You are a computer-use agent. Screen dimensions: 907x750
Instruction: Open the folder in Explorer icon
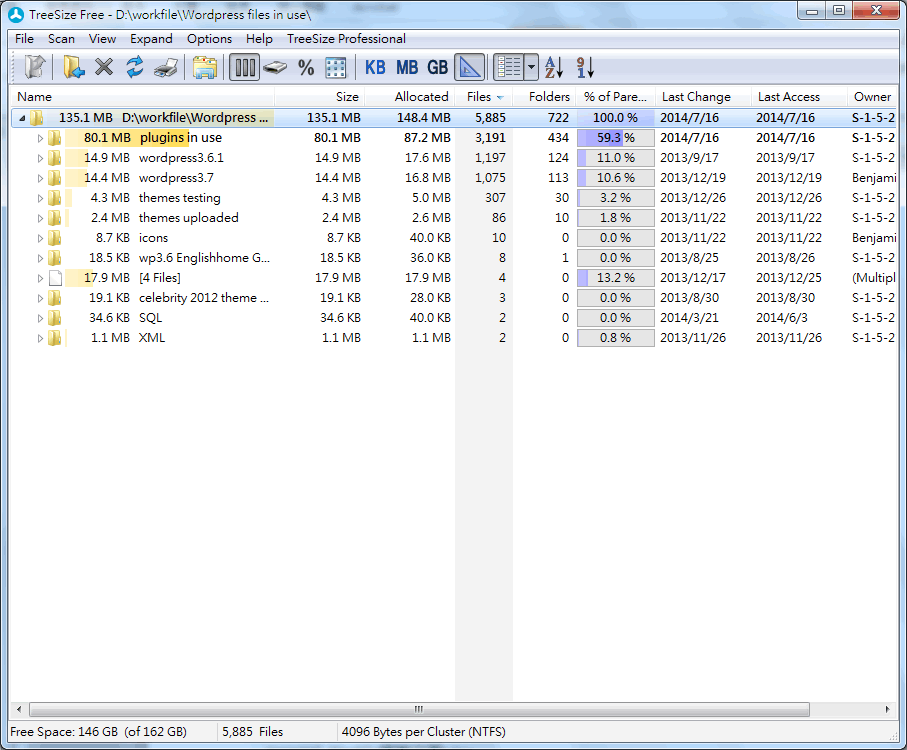pos(205,67)
